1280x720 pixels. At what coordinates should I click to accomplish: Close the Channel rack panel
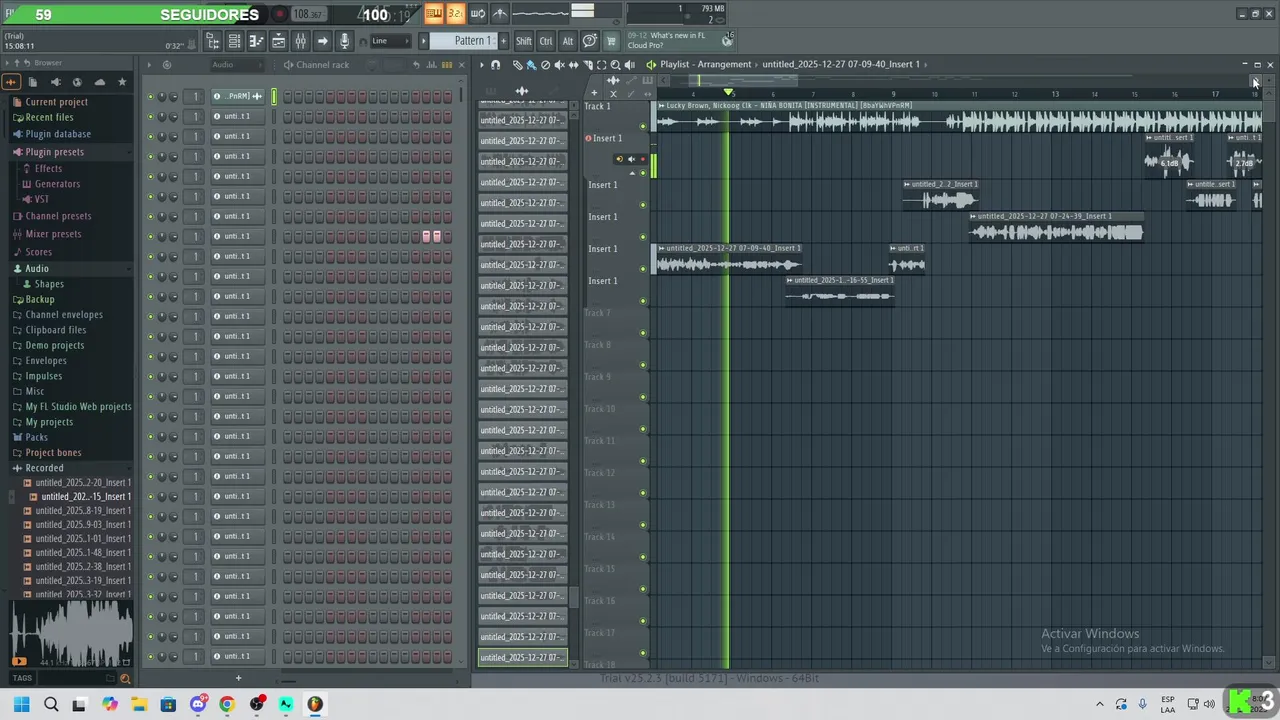pos(462,65)
